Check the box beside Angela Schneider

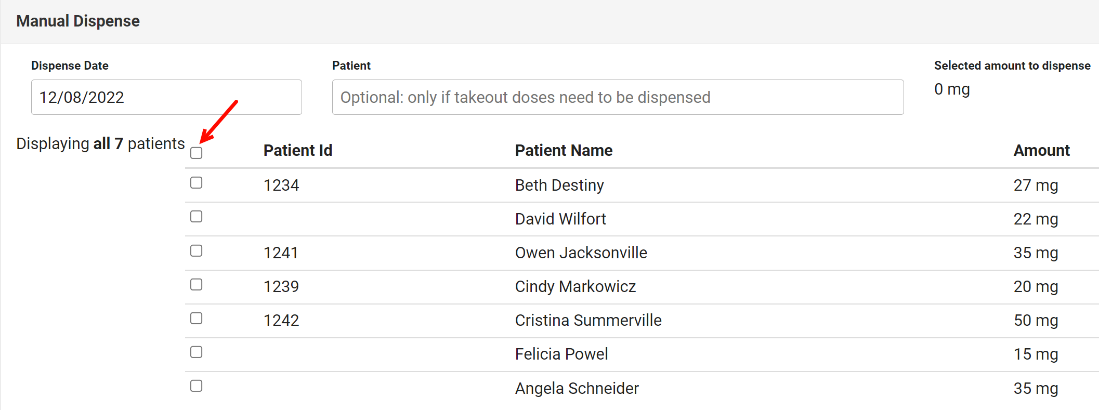tap(196, 386)
